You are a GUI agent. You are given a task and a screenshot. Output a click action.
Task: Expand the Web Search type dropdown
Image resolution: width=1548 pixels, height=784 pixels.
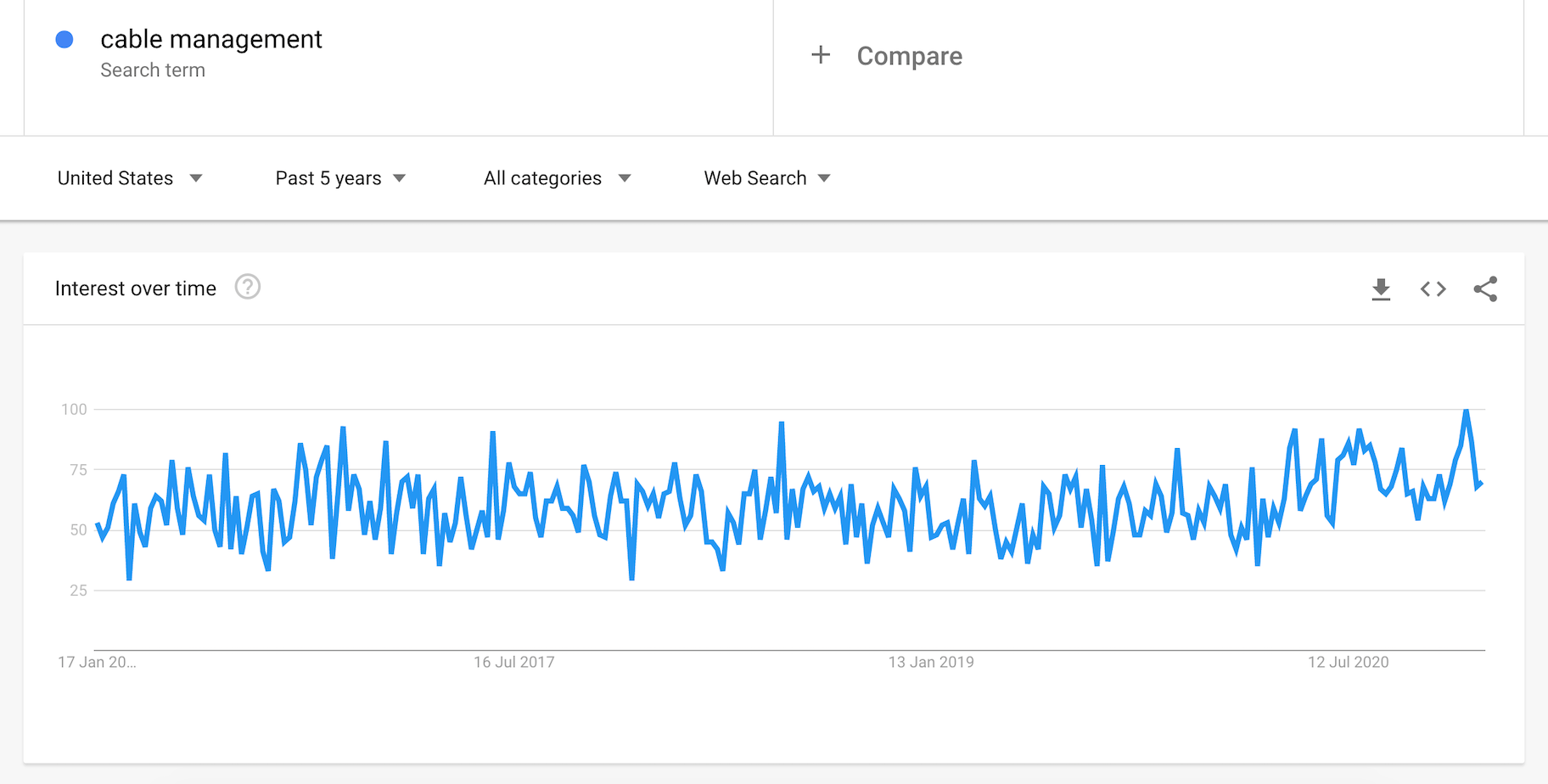[766, 178]
